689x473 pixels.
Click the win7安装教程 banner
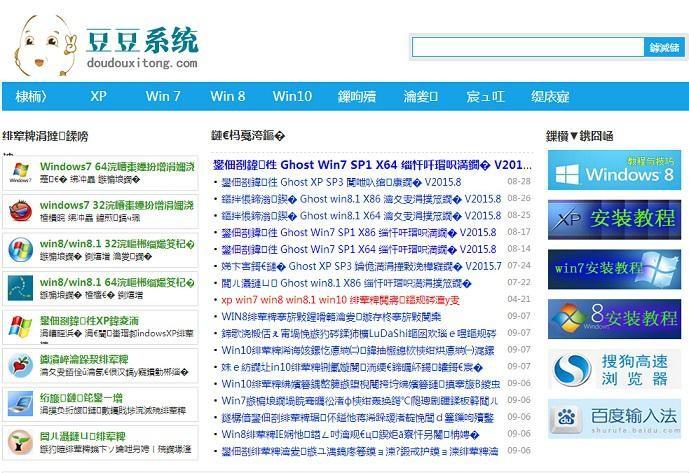tap(614, 269)
